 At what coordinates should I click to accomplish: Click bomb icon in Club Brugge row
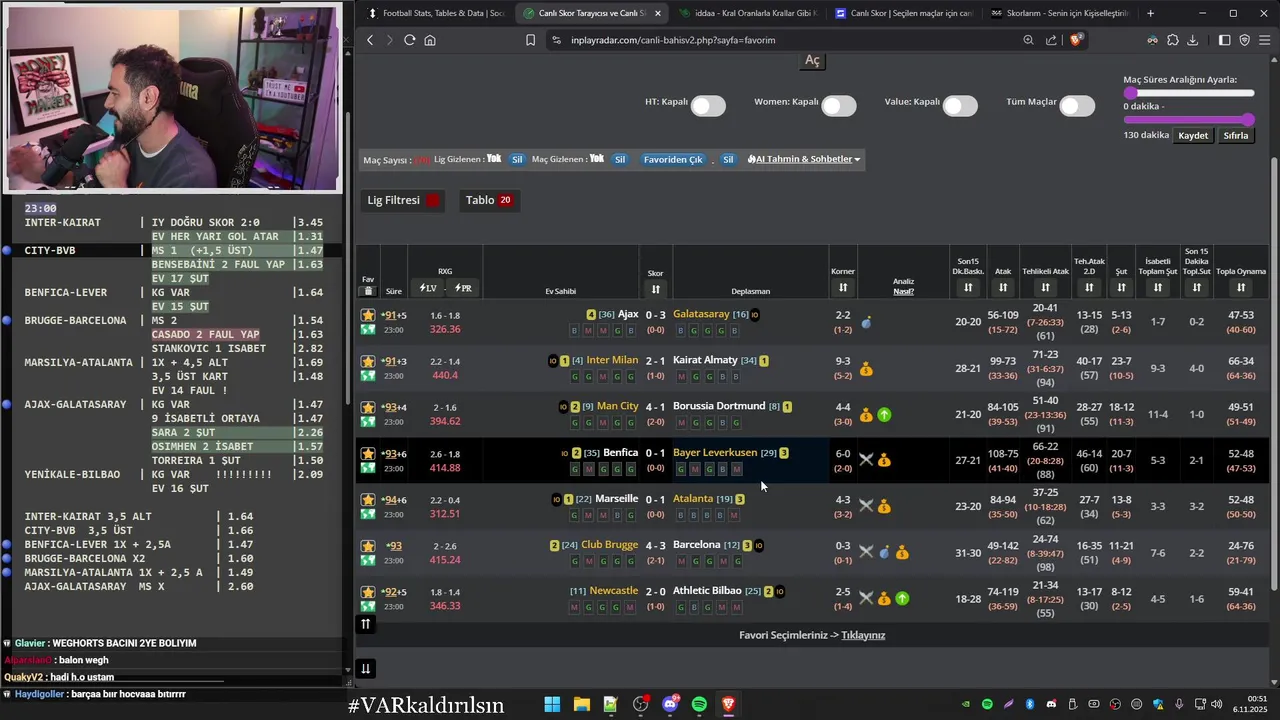pyautogui.click(x=884, y=552)
